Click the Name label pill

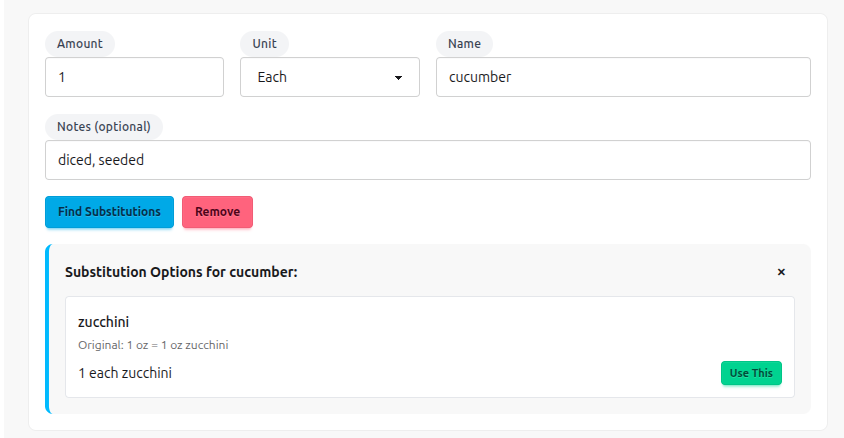pos(464,44)
